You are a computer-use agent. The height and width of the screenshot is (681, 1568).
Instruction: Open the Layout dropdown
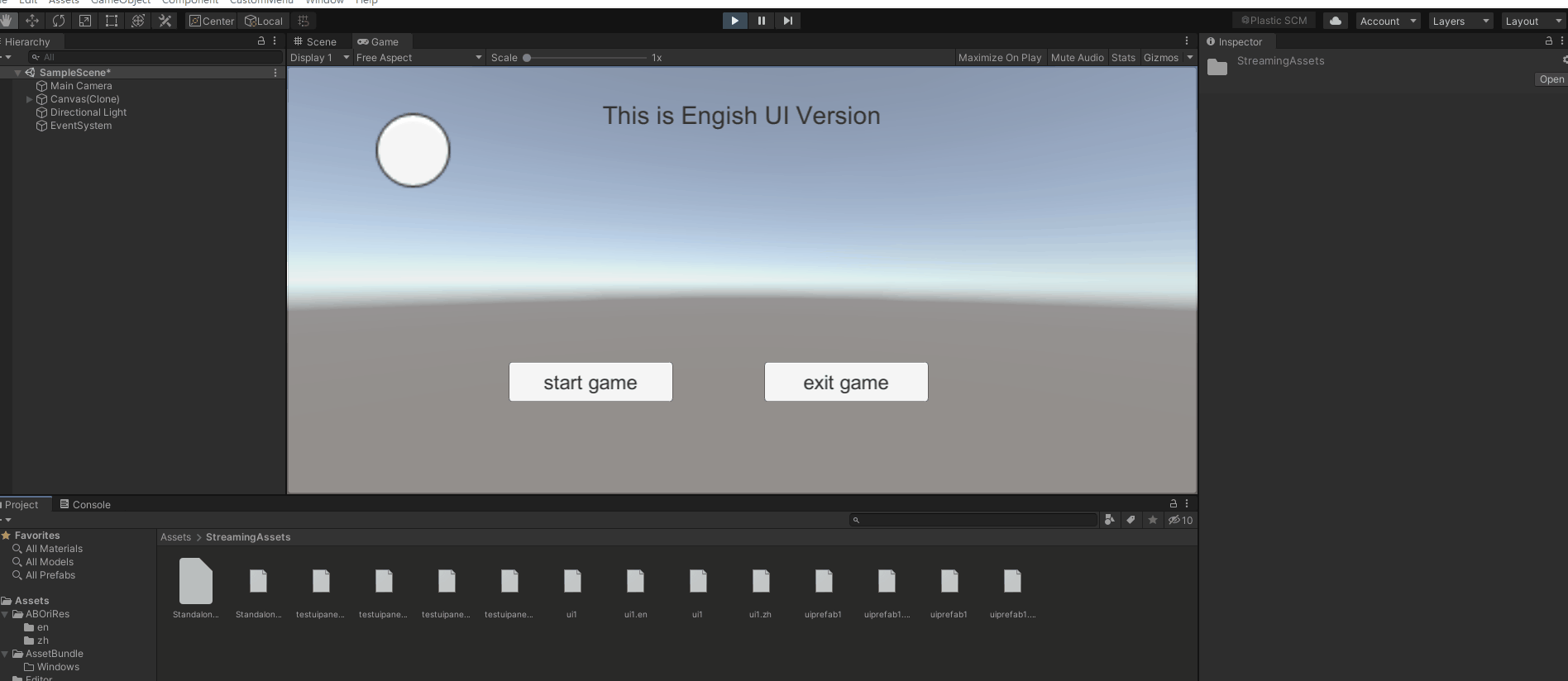tap(1532, 21)
